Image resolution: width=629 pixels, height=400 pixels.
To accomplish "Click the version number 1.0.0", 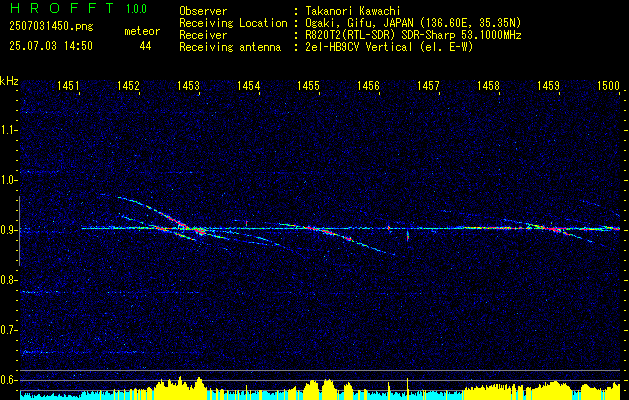I will coord(136,9).
